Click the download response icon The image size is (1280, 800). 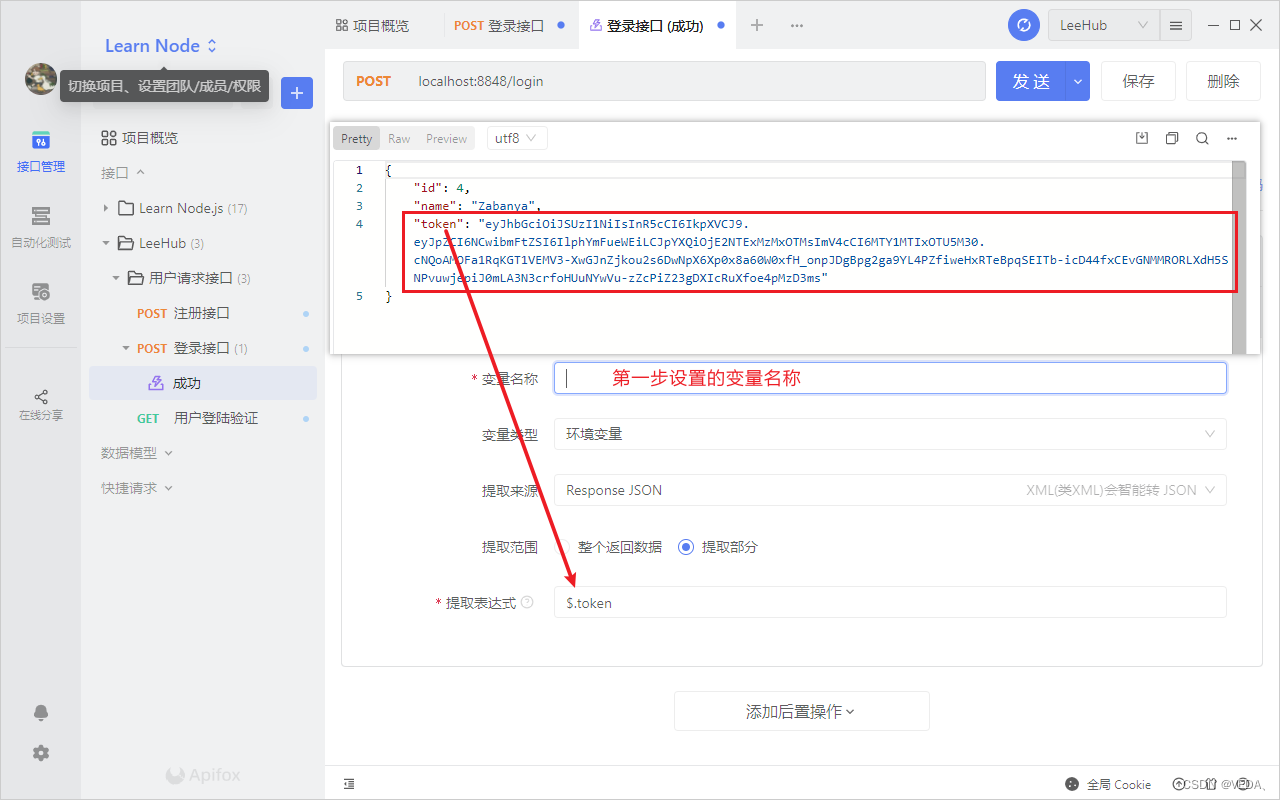[1141, 138]
